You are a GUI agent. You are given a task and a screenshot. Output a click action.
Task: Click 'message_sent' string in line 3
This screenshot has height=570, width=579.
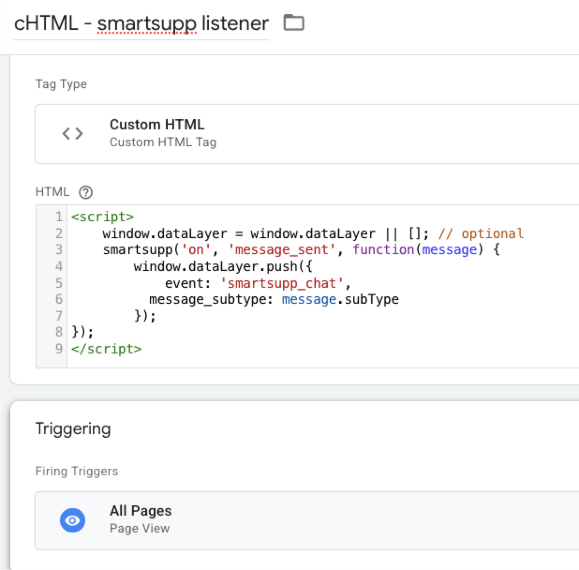282,250
